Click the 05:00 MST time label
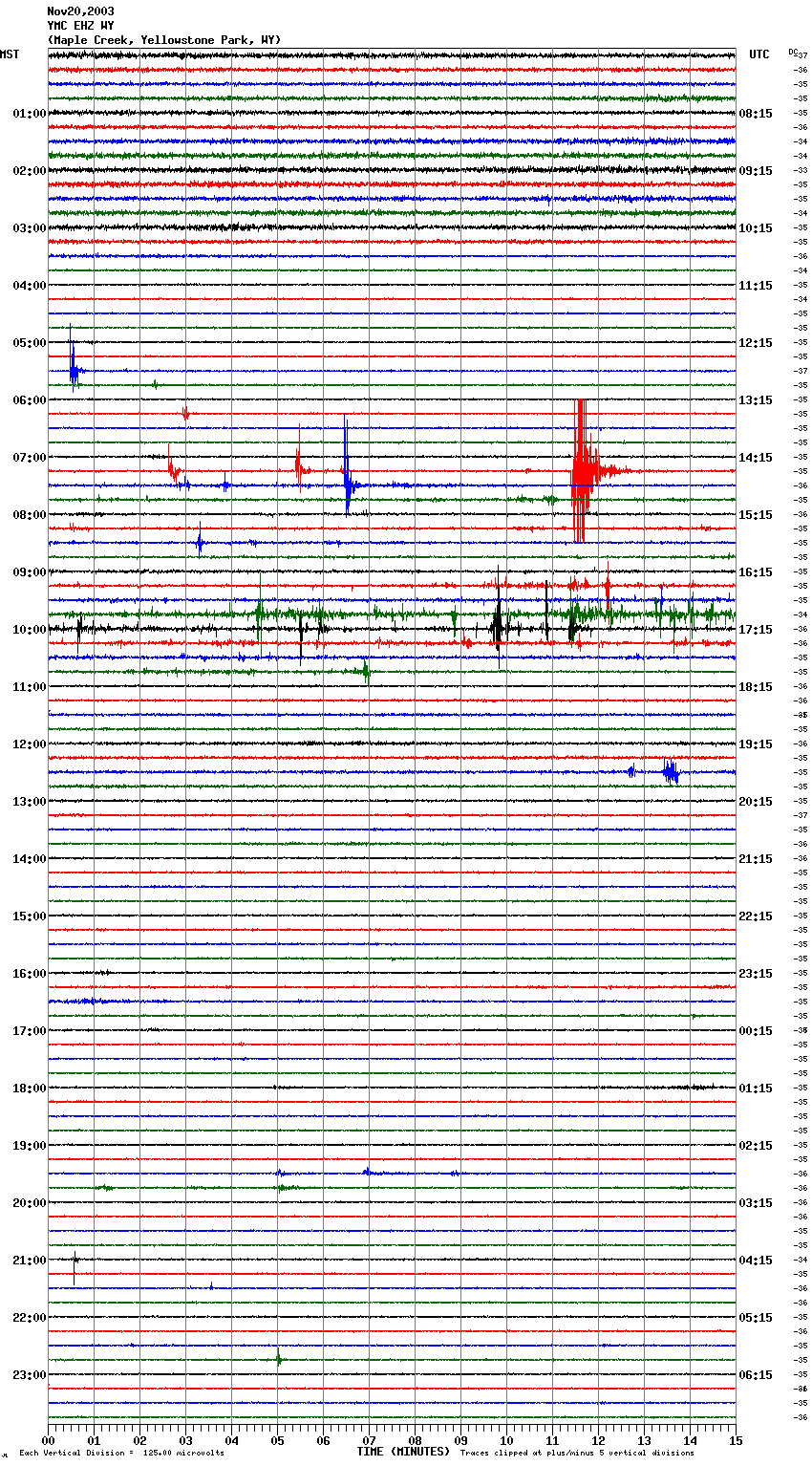 pyautogui.click(x=29, y=343)
